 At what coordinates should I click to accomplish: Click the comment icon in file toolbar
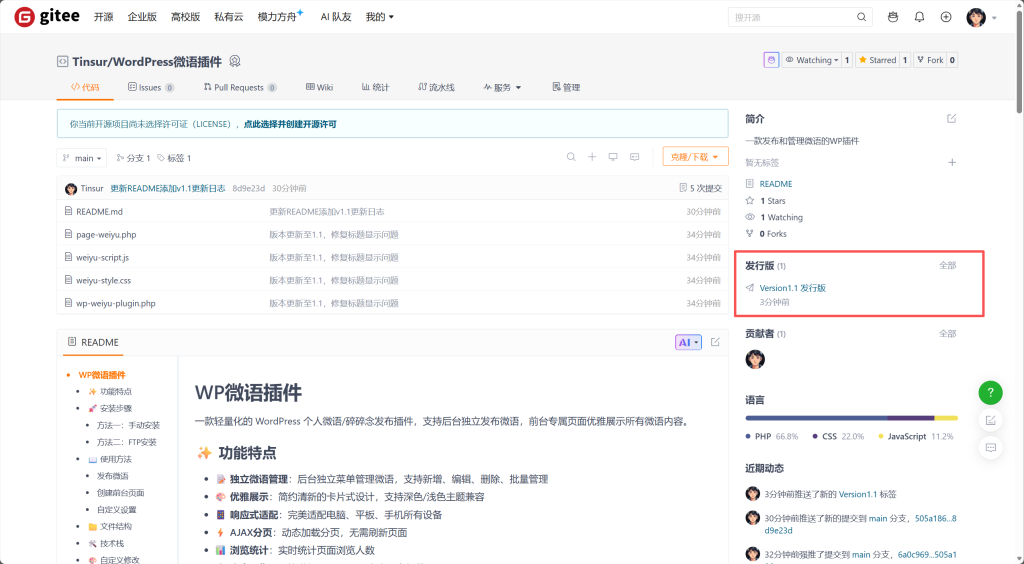click(634, 157)
